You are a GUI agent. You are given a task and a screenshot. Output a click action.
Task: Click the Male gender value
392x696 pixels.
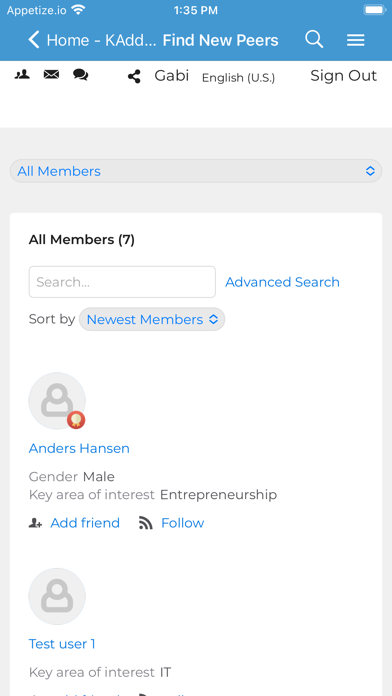tap(99, 477)
